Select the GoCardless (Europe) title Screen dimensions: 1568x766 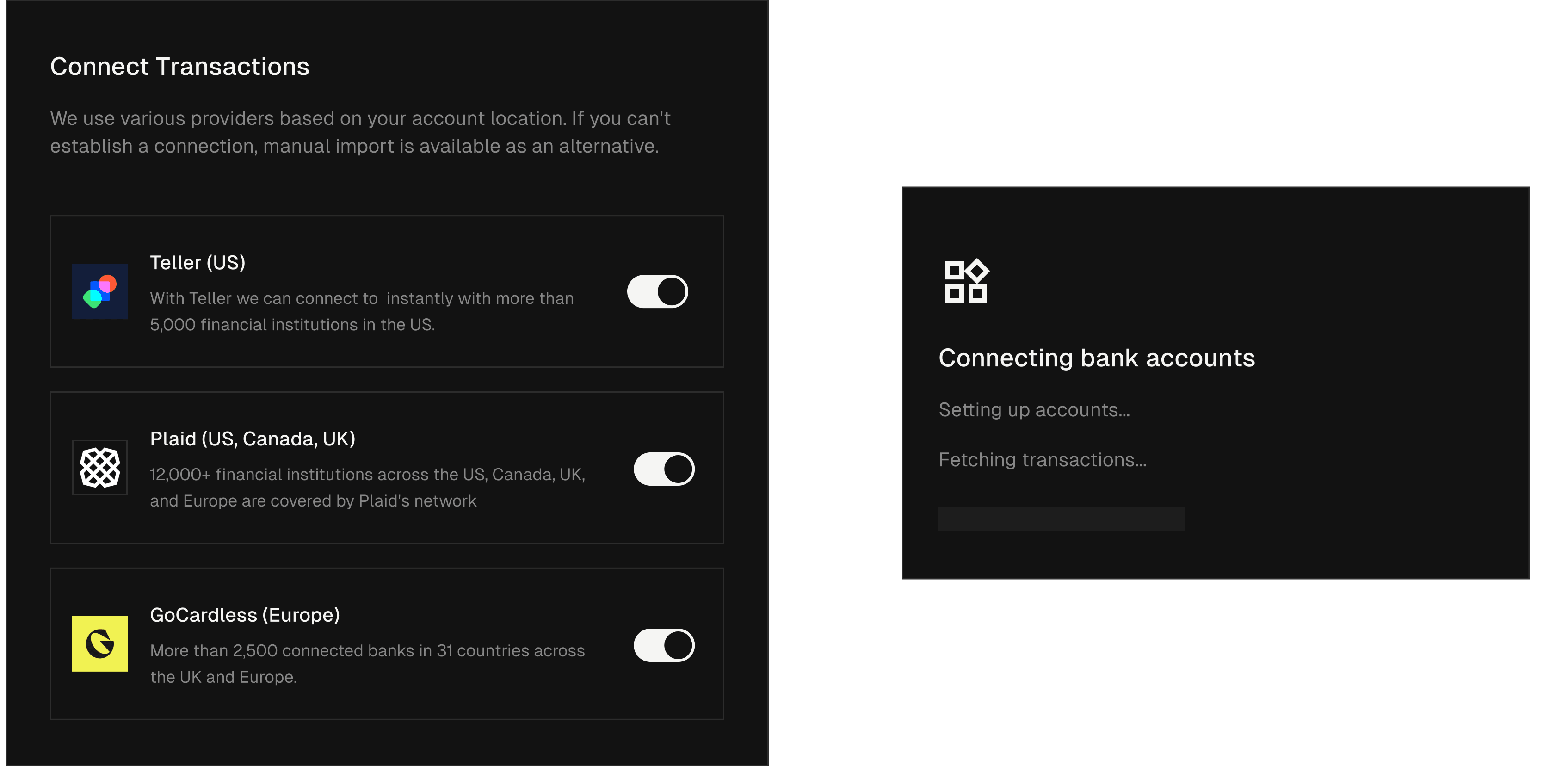[x=245, y=615]
